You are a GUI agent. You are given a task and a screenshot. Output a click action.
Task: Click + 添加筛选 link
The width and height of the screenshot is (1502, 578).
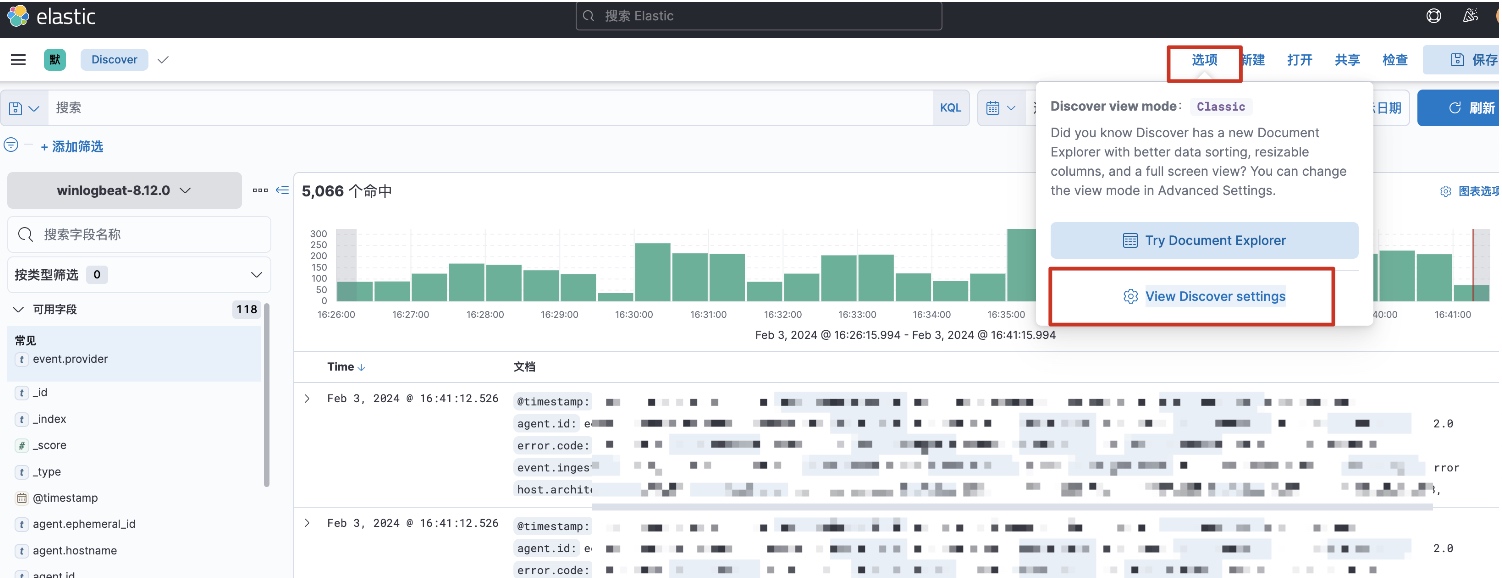click(x=72, y=146)
